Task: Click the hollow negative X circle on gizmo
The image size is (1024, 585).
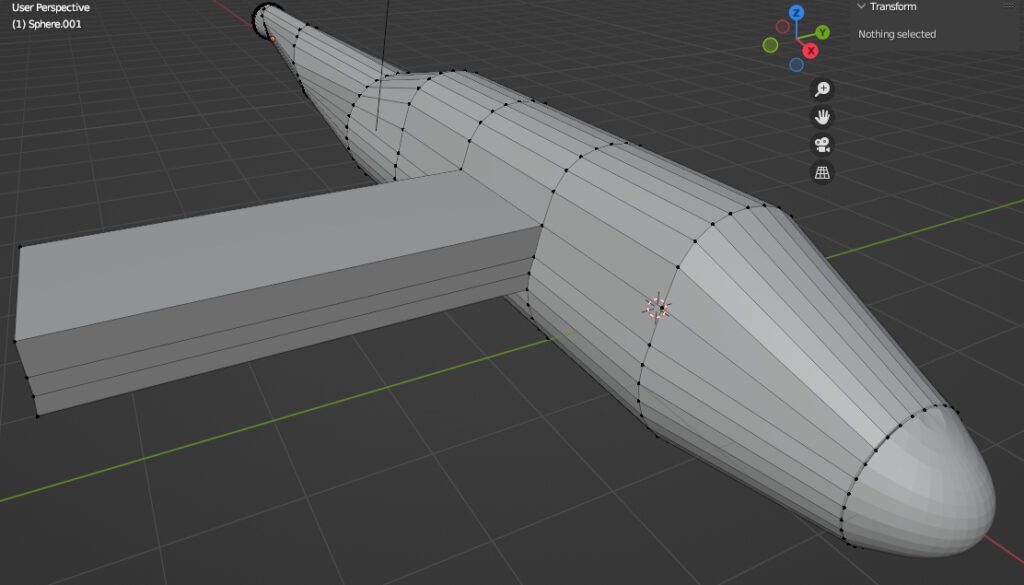Action: [782, 24]
